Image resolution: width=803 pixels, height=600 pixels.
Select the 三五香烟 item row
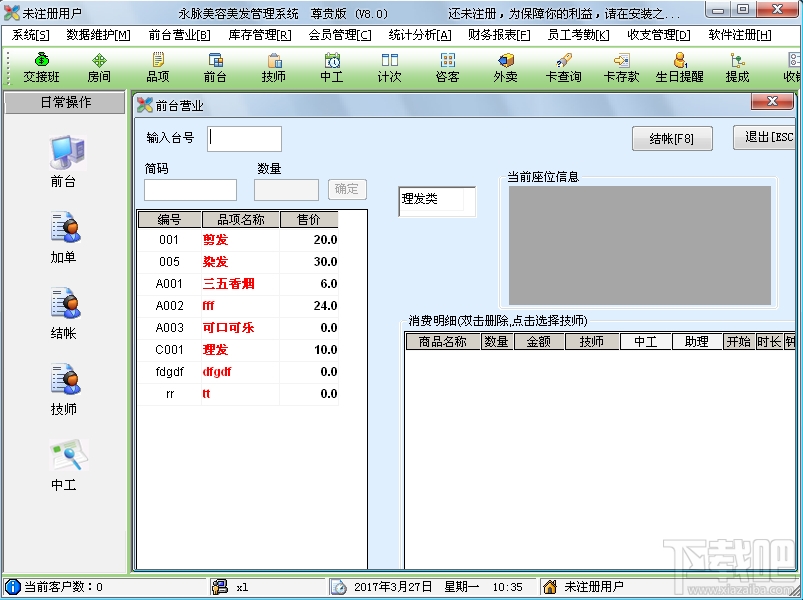coord(238,284)
